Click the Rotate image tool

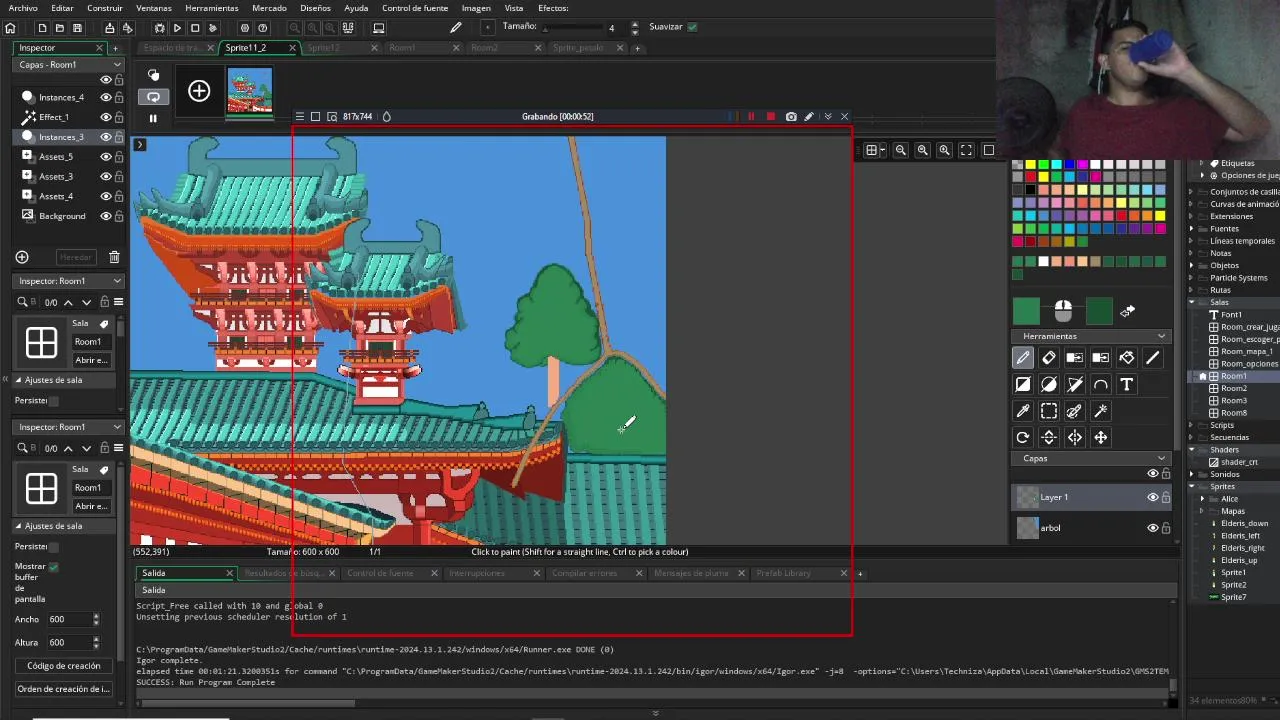pos(1023,437)
